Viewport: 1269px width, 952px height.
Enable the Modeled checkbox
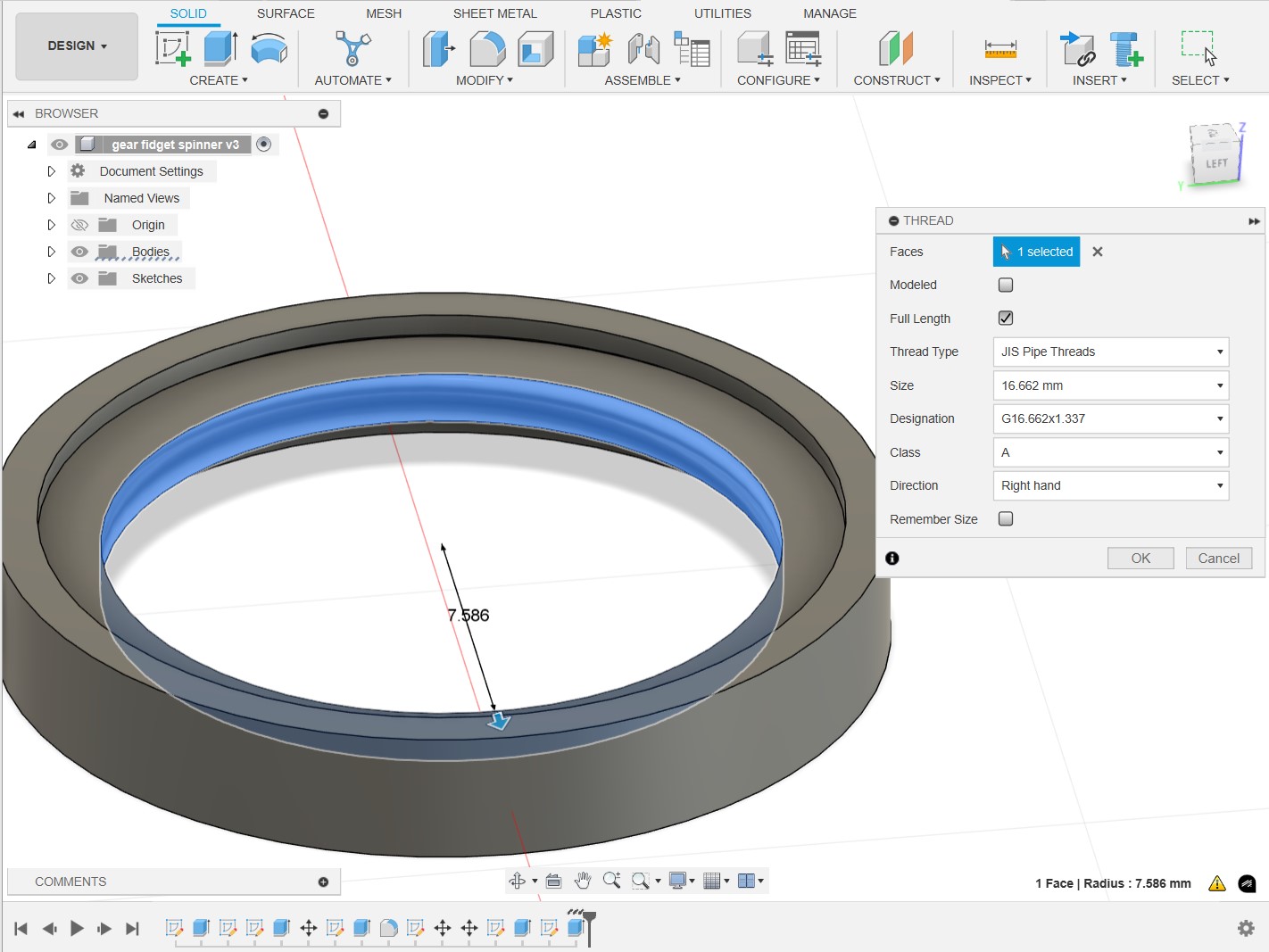pyautogui.click(x=1006, y=285)
